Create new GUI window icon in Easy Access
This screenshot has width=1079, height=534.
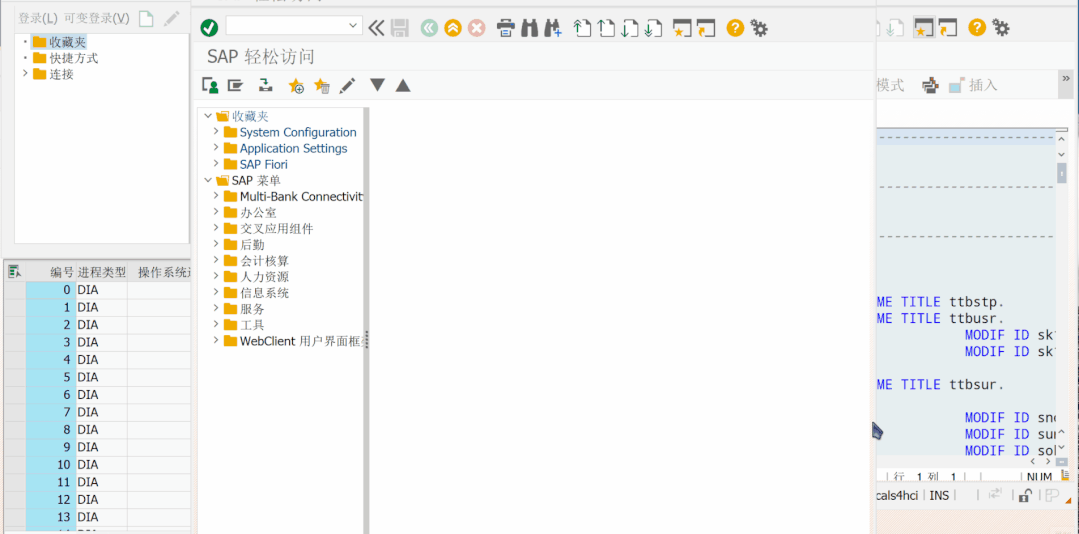(x=682, y=28)
